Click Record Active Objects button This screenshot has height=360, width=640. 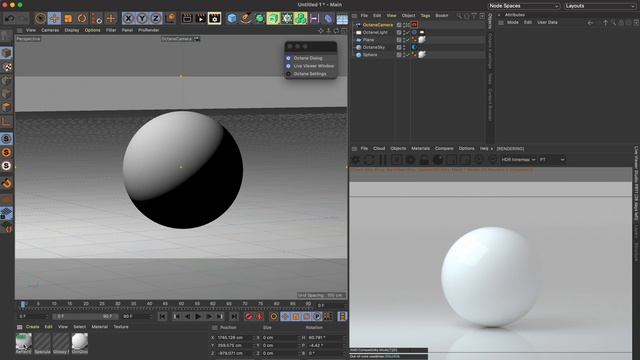pos(249,316)
